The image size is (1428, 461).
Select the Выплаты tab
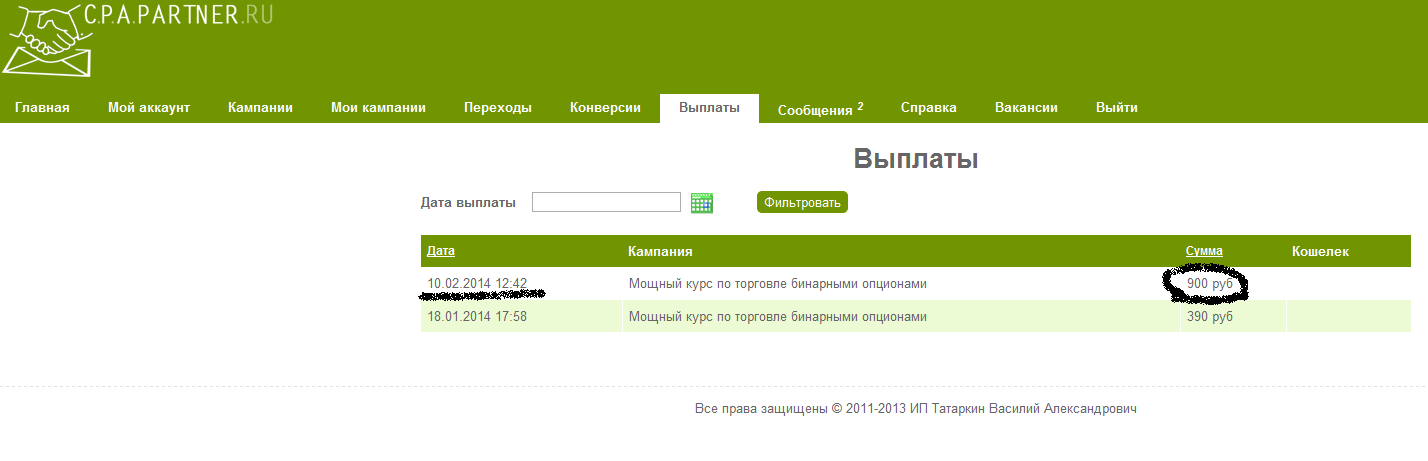point(709,108)
